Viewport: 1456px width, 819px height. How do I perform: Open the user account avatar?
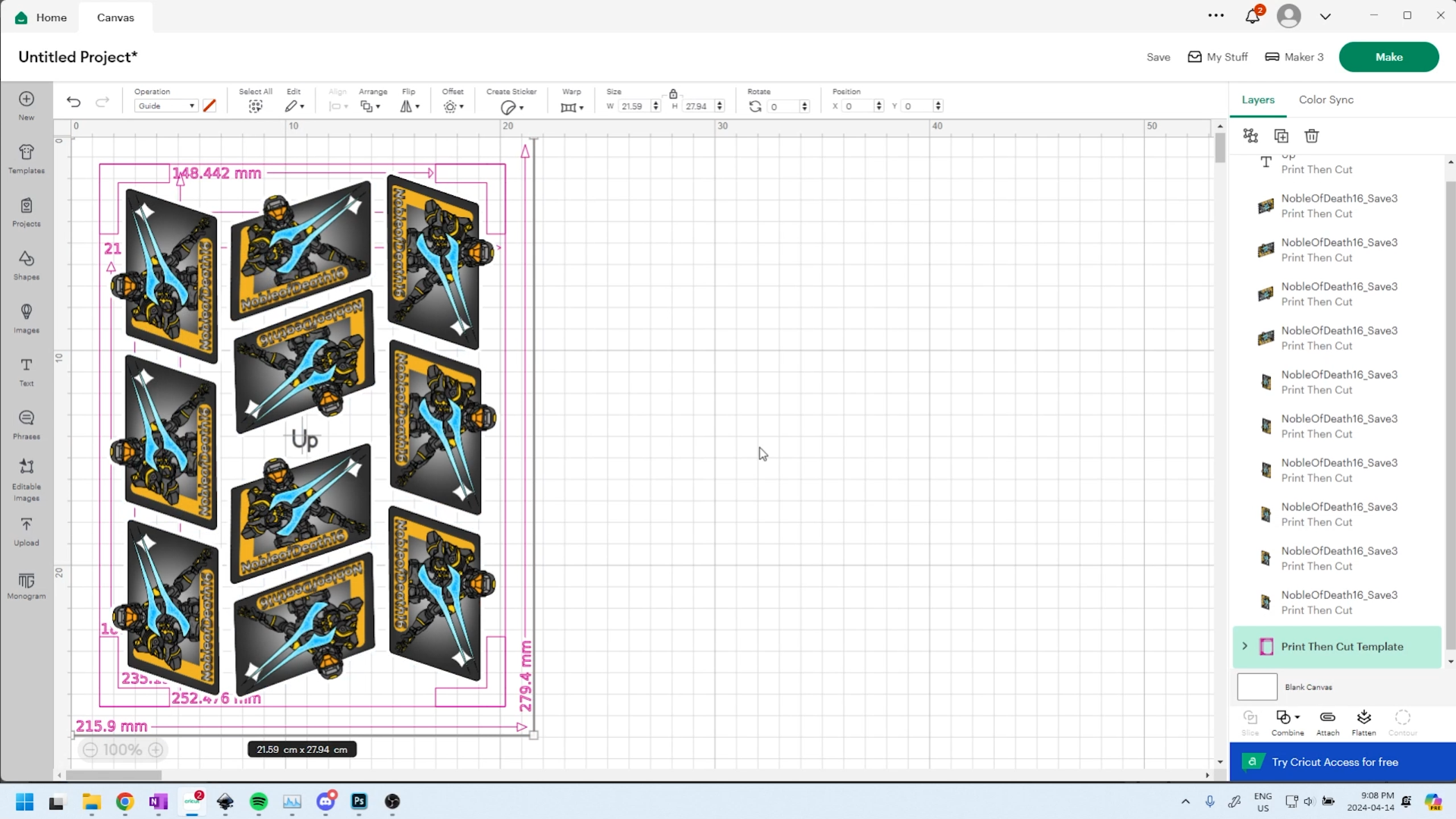(x=1288, y=16)
